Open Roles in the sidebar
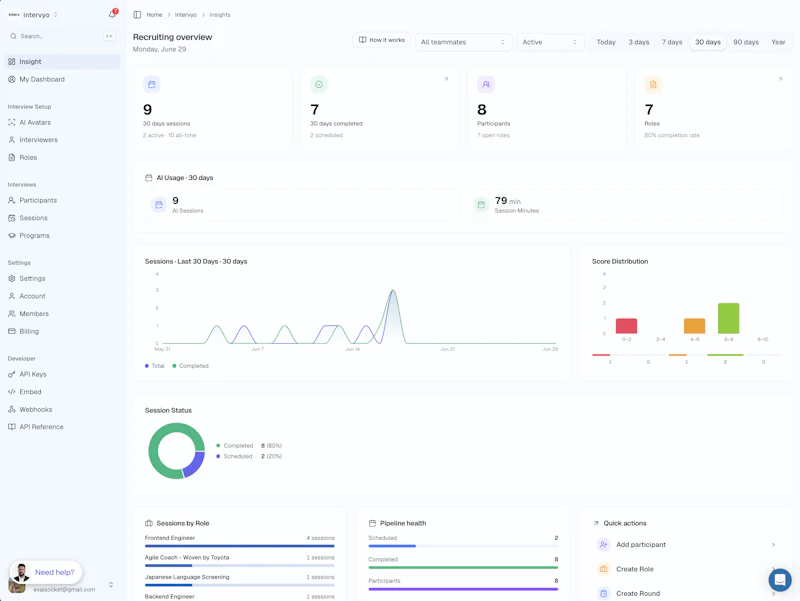800x601 pixels. pos(28,158)
